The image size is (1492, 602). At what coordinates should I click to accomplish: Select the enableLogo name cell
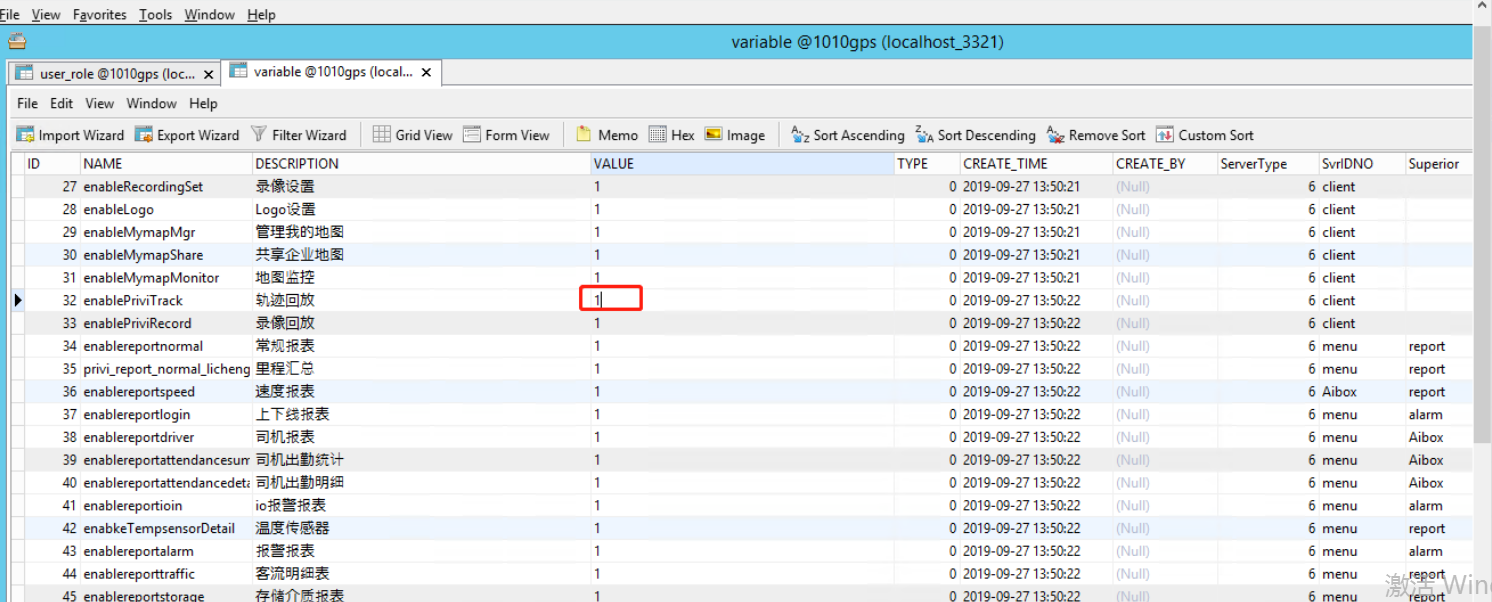tap(166, 209)
